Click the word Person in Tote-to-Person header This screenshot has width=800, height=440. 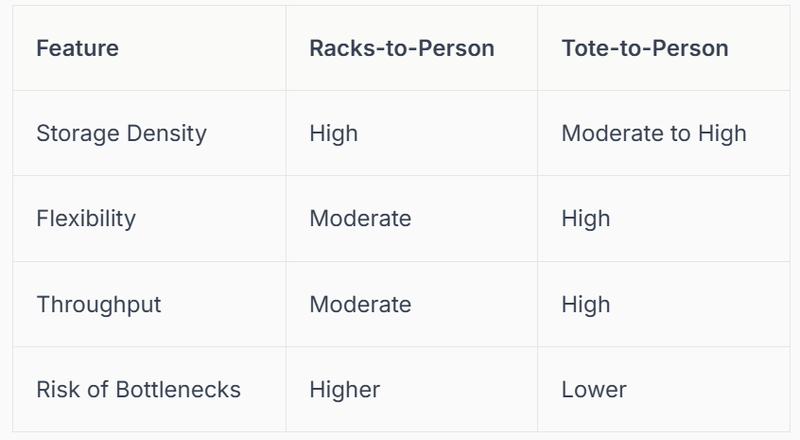coord(692,48)
